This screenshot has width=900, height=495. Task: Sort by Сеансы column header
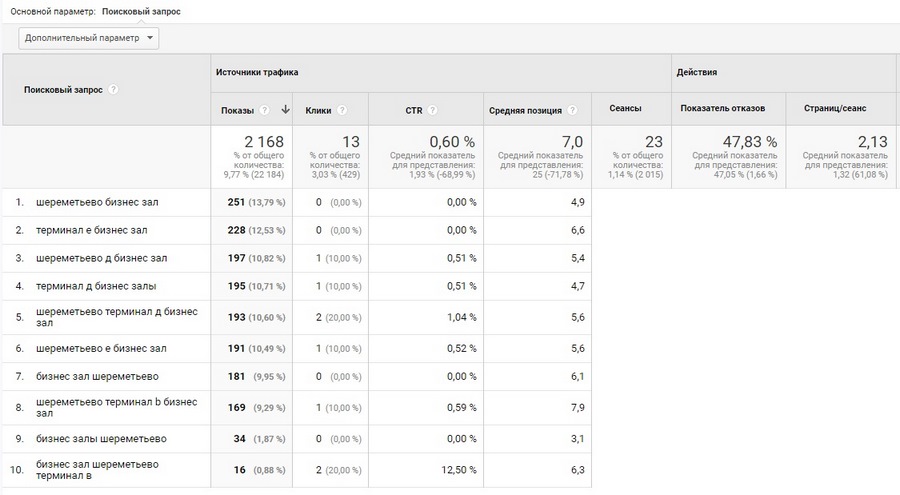click(625, 108)
